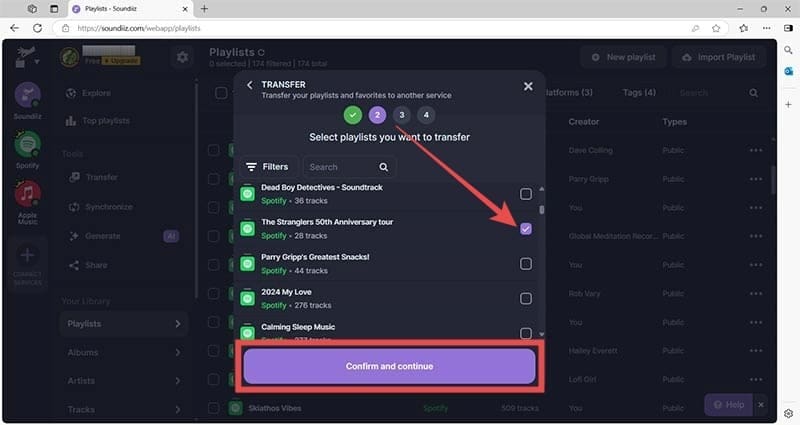Click the Upgrade badge
Screen dimensions: 800x425
pyautogui.click(x=121, y=61)
